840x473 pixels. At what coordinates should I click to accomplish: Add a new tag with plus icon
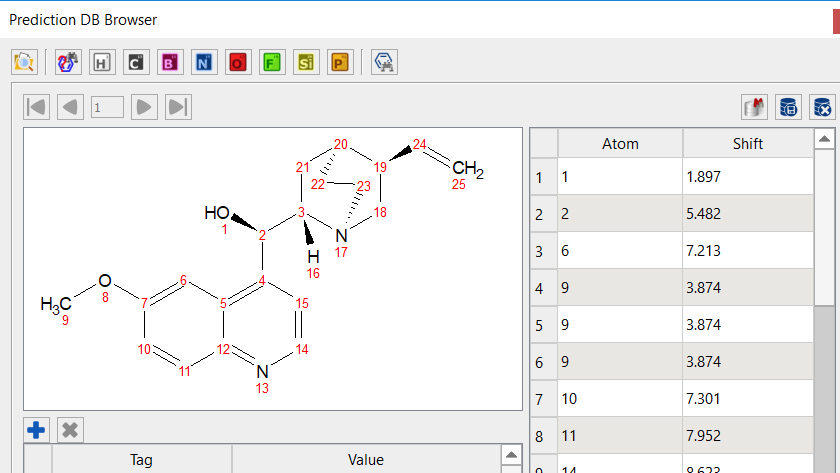[x=36, y=430]
